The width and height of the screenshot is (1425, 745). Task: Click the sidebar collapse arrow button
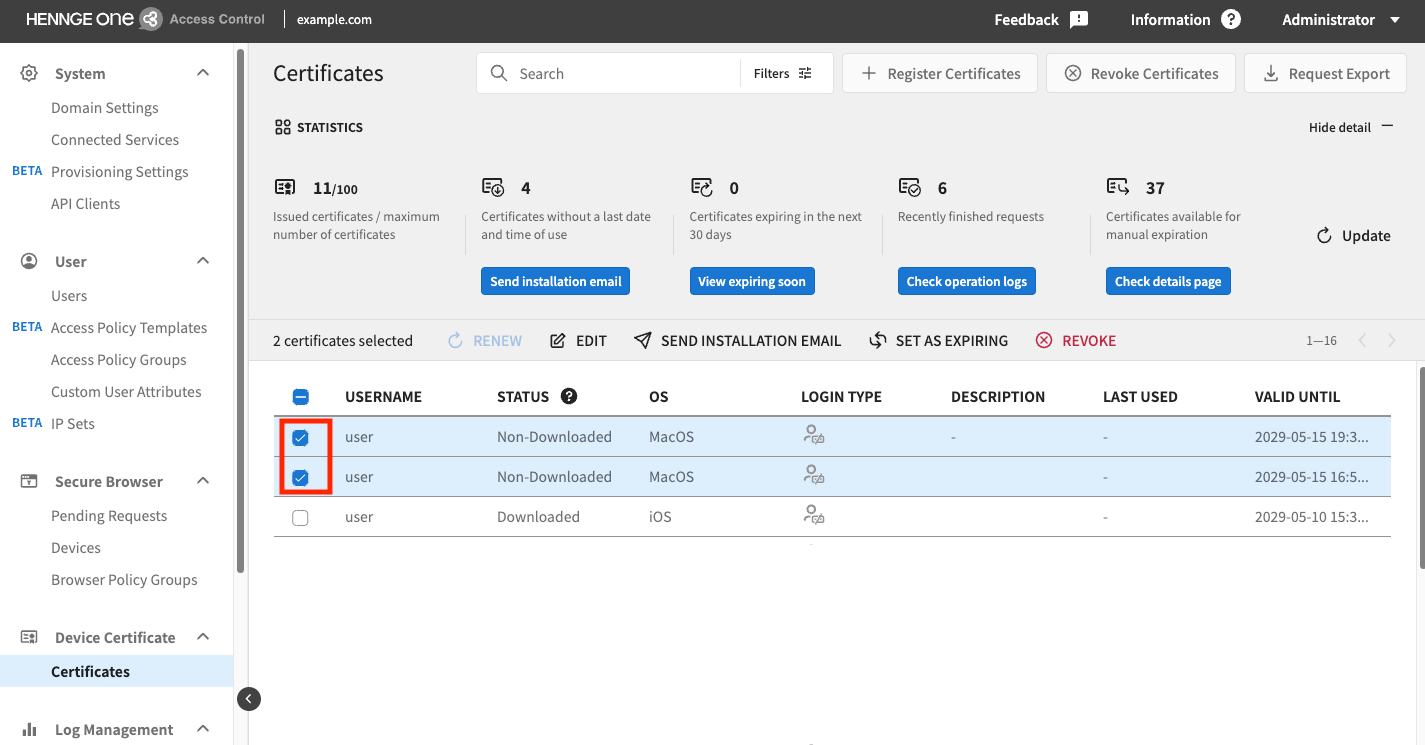tap(249, 699)
